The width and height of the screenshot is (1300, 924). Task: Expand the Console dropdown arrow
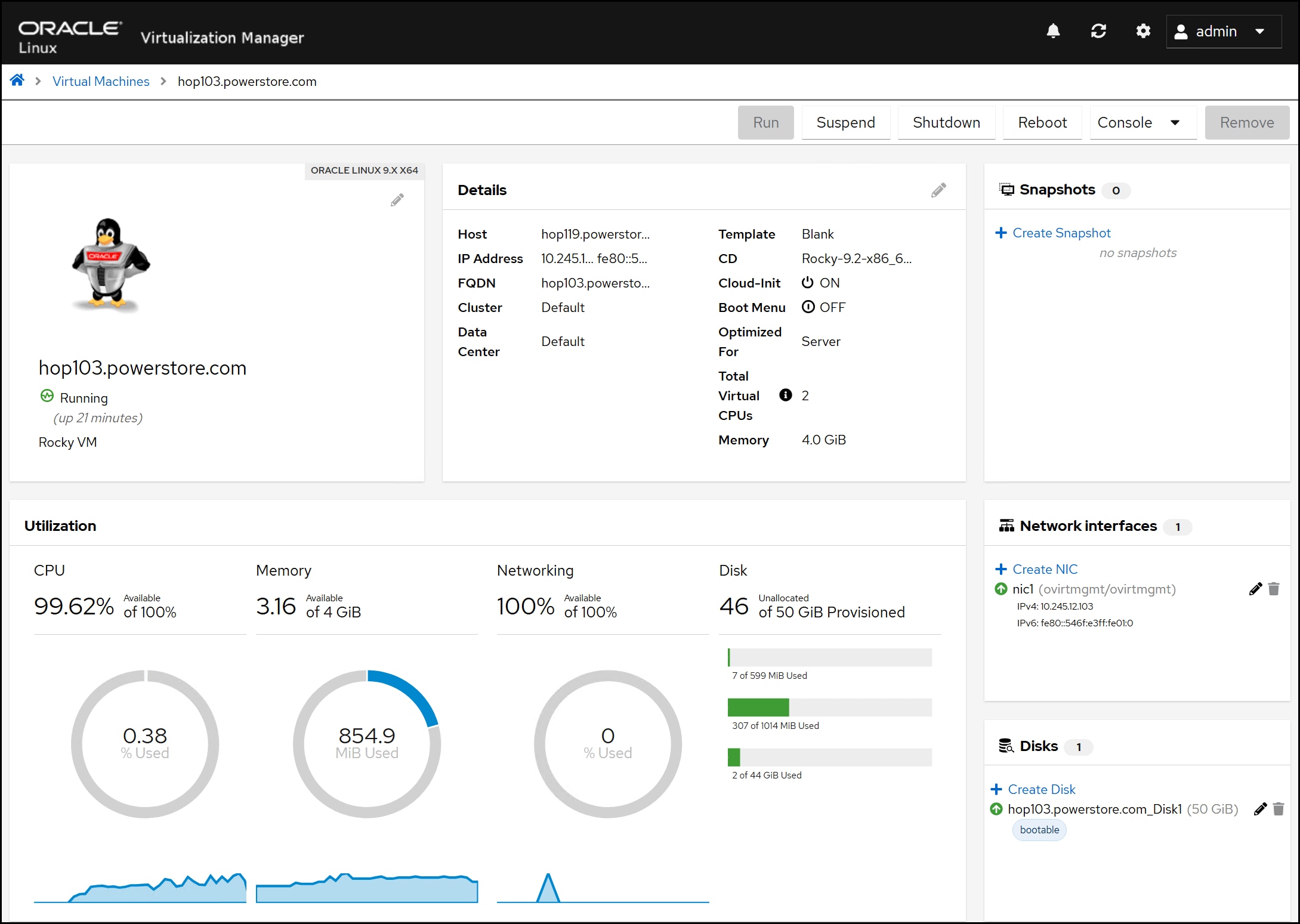[1175, 122]
